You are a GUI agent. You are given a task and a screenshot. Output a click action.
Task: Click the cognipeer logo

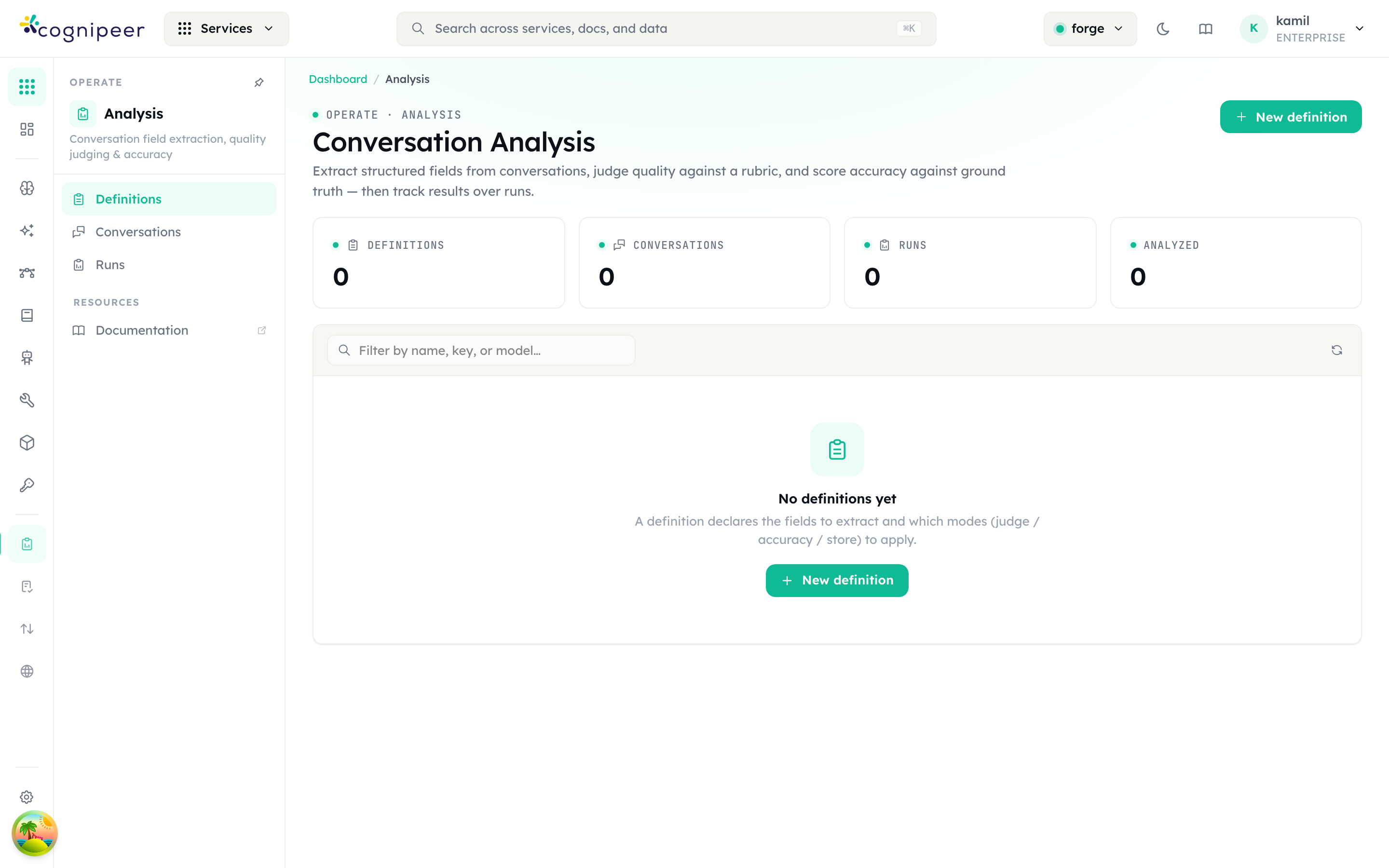(x=82, y=28)
